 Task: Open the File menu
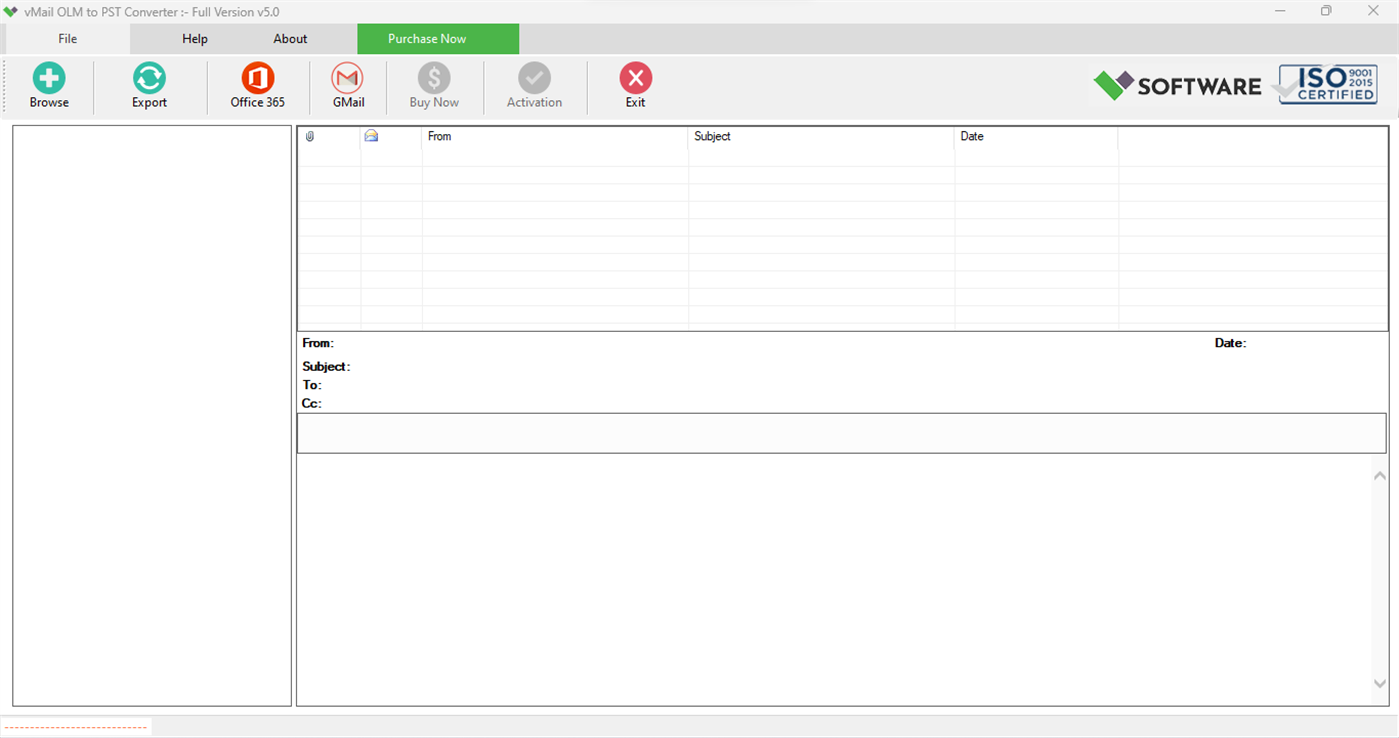[66, 38]
